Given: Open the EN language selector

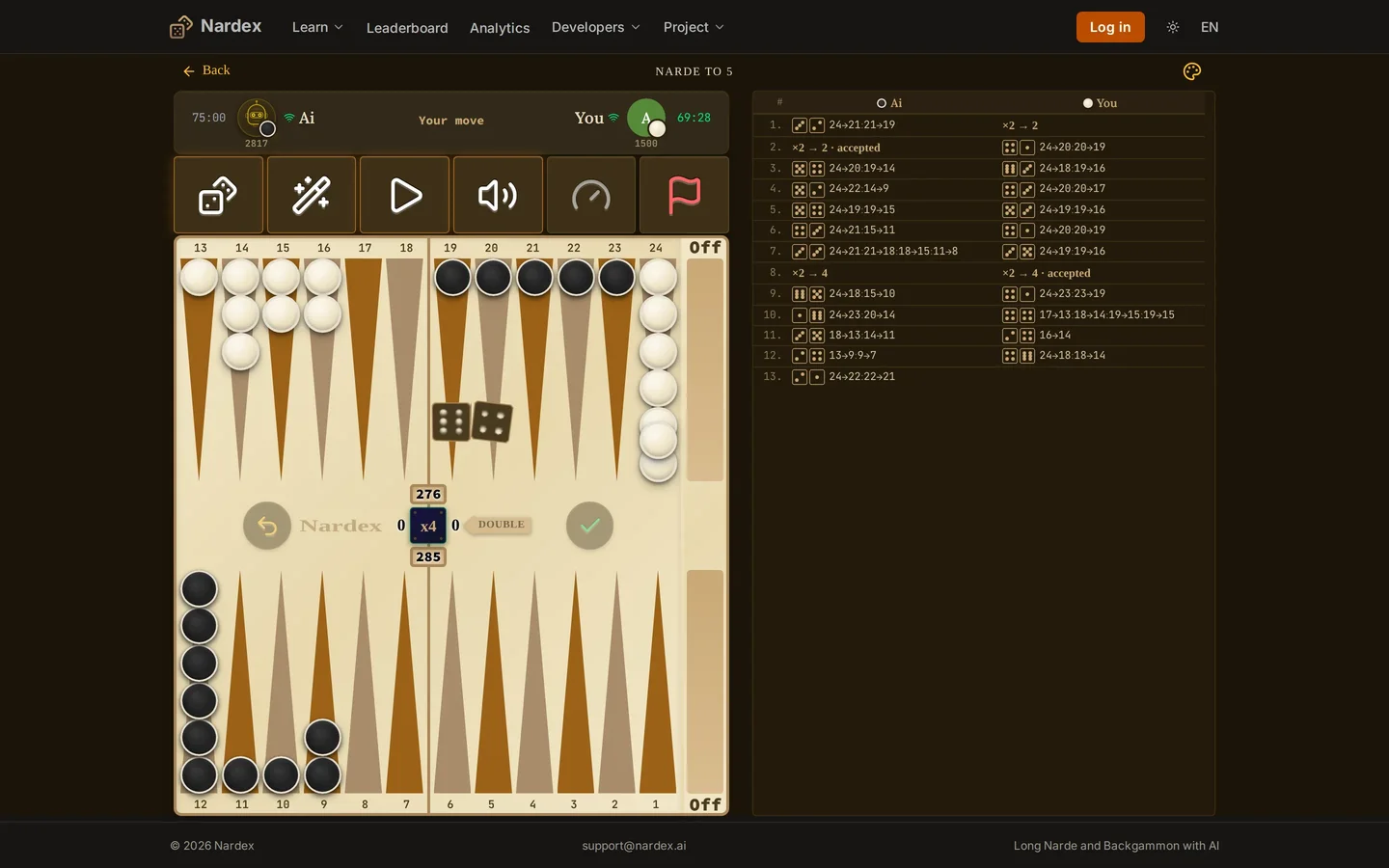Looking at the screenshot, I should 1210,27.
